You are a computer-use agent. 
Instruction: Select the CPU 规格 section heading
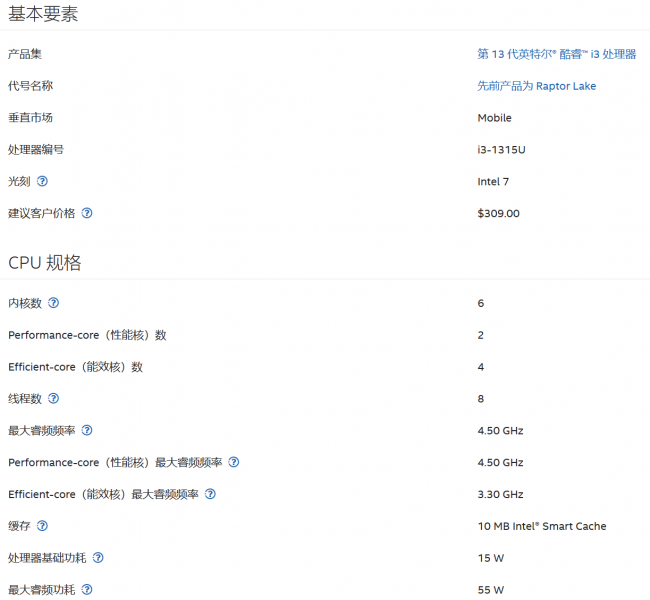(45, 263)
